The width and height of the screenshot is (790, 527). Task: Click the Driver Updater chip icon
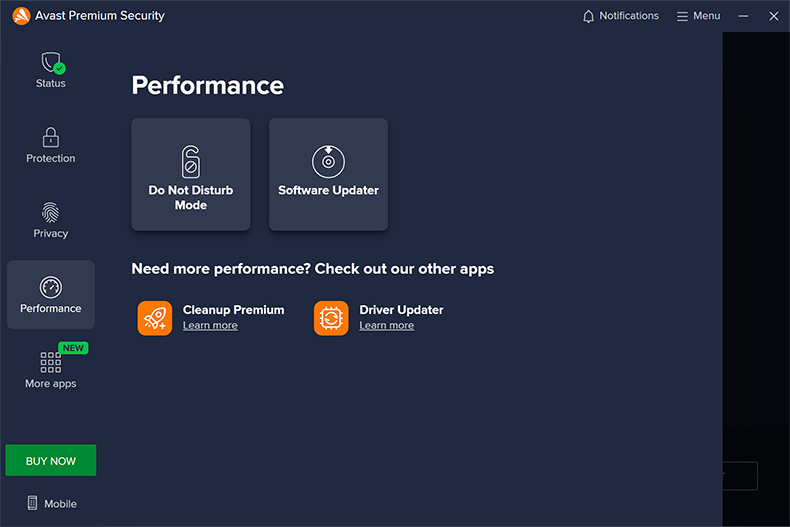point(331,318)
